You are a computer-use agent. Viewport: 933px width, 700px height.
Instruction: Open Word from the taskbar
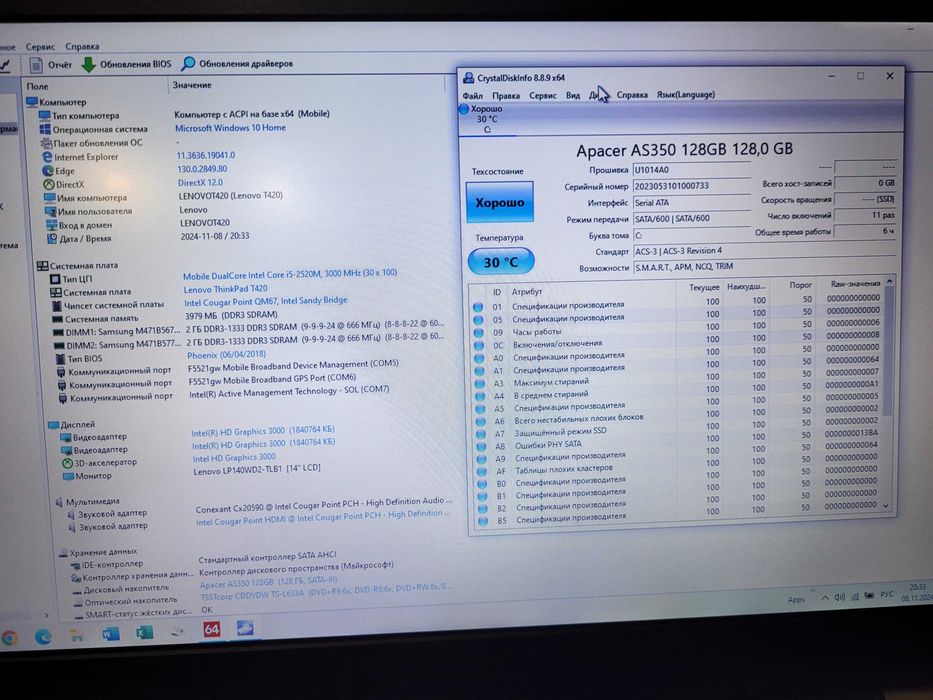(110, 635)
